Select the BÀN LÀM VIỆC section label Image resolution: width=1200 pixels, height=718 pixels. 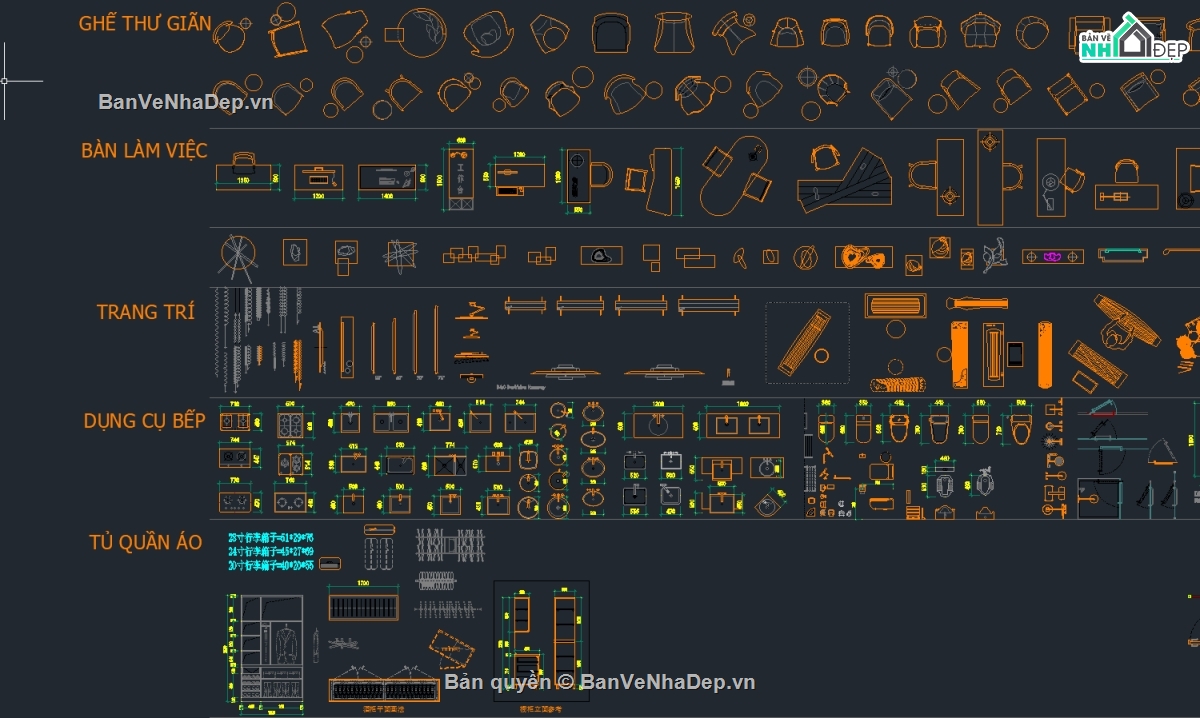[x=144, y=150]
